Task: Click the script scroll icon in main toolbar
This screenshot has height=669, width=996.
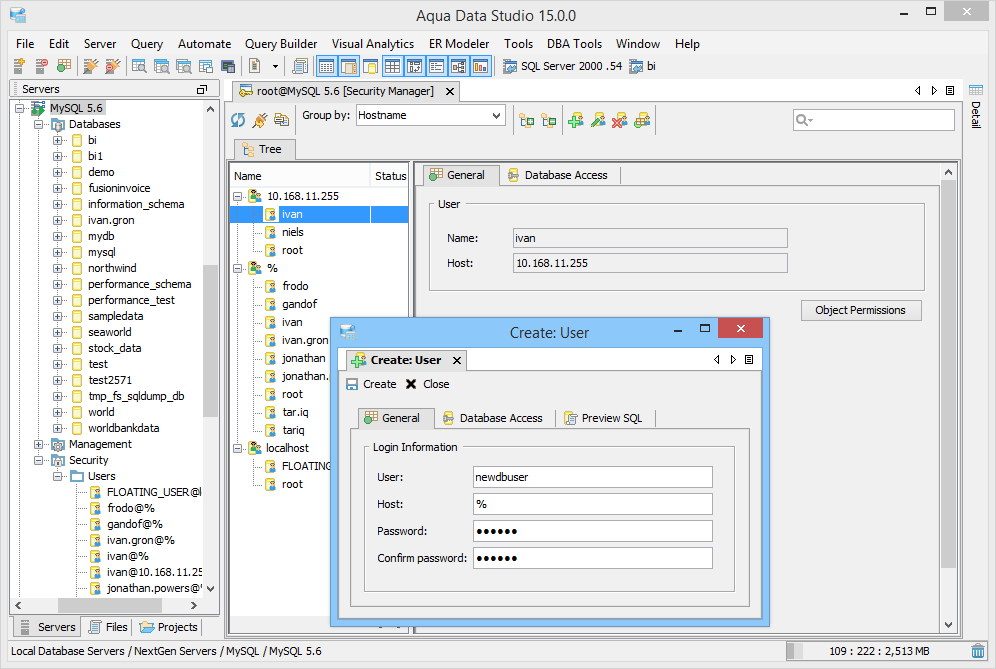Action: tap(299, 65)
